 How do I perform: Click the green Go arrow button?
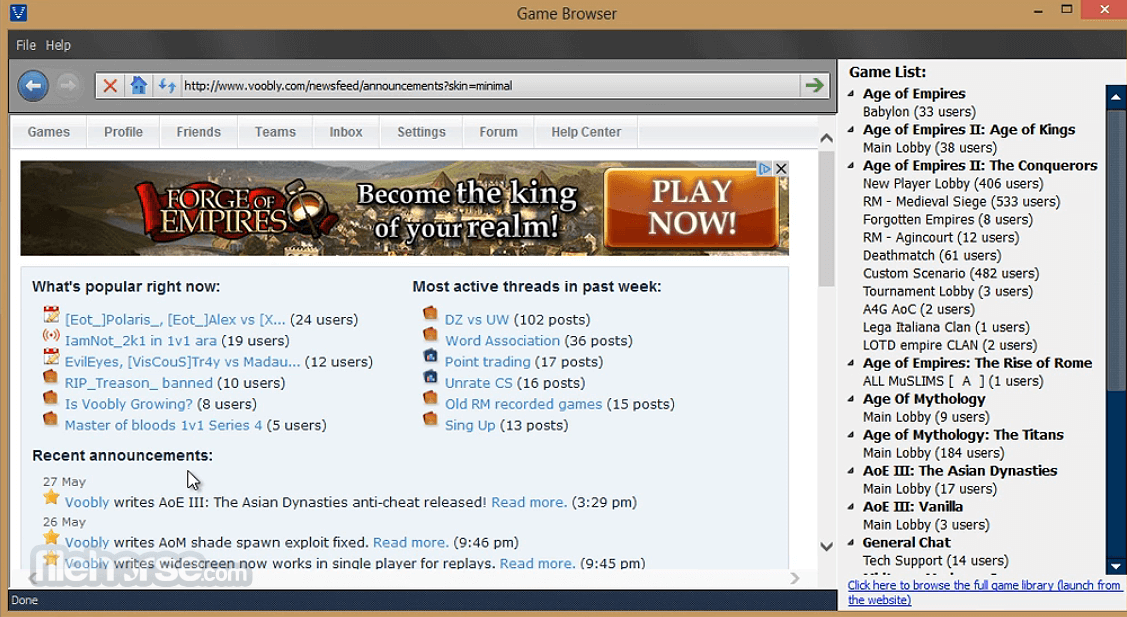click(814, 86)
